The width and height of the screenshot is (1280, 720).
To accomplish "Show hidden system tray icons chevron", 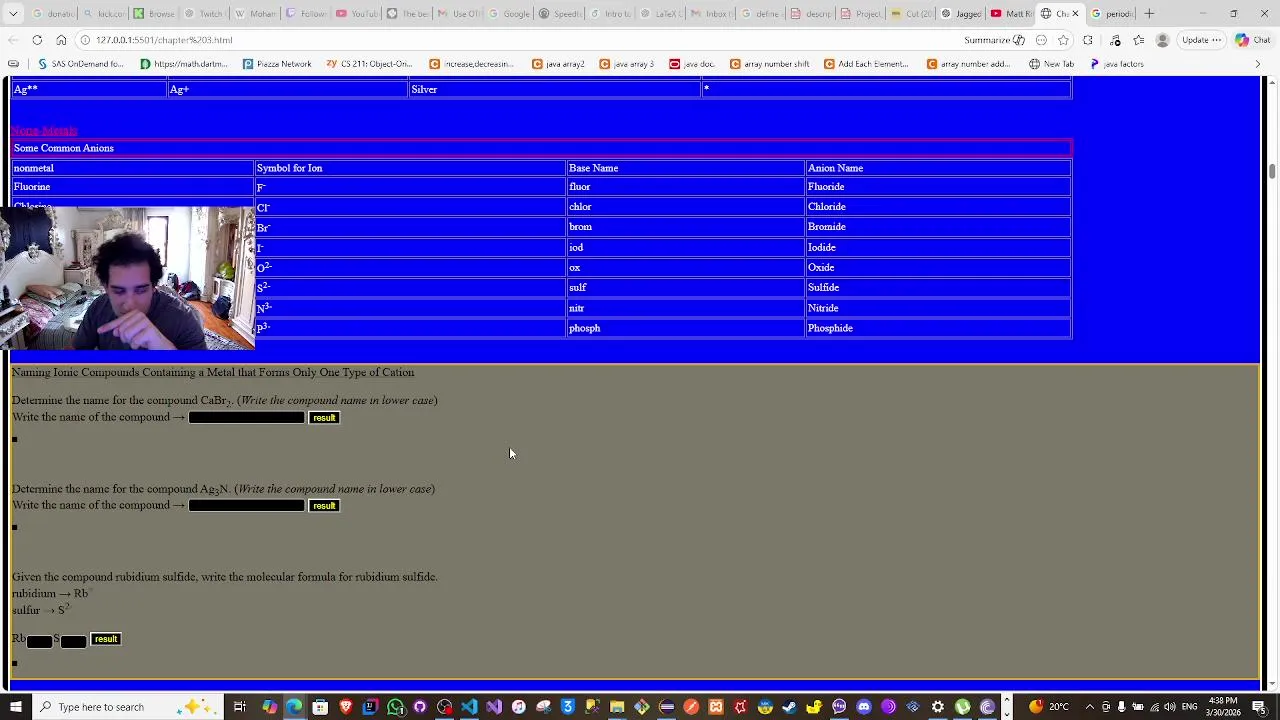I will pyautogui.click(x=1090, y=707).
